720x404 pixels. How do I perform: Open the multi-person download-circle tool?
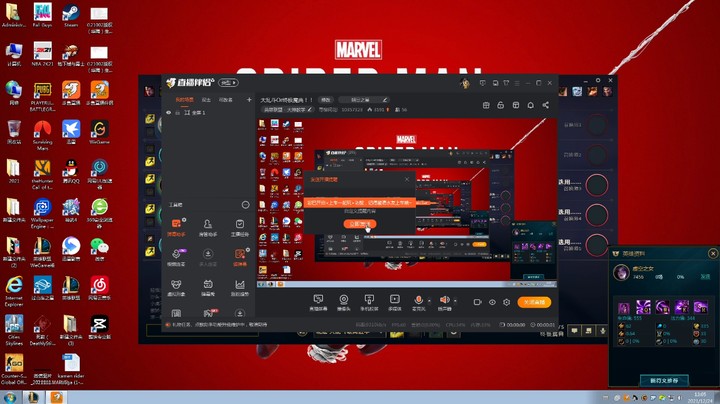point(208,258)
